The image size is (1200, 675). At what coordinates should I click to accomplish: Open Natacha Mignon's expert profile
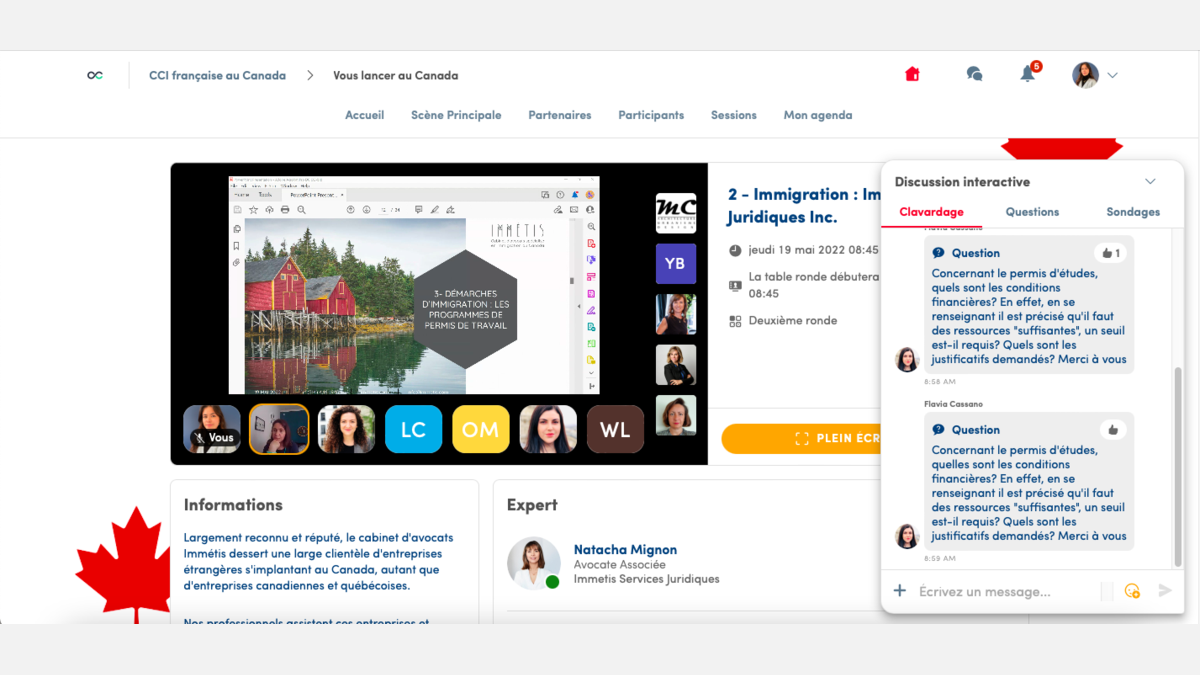[x=625, y=550]
